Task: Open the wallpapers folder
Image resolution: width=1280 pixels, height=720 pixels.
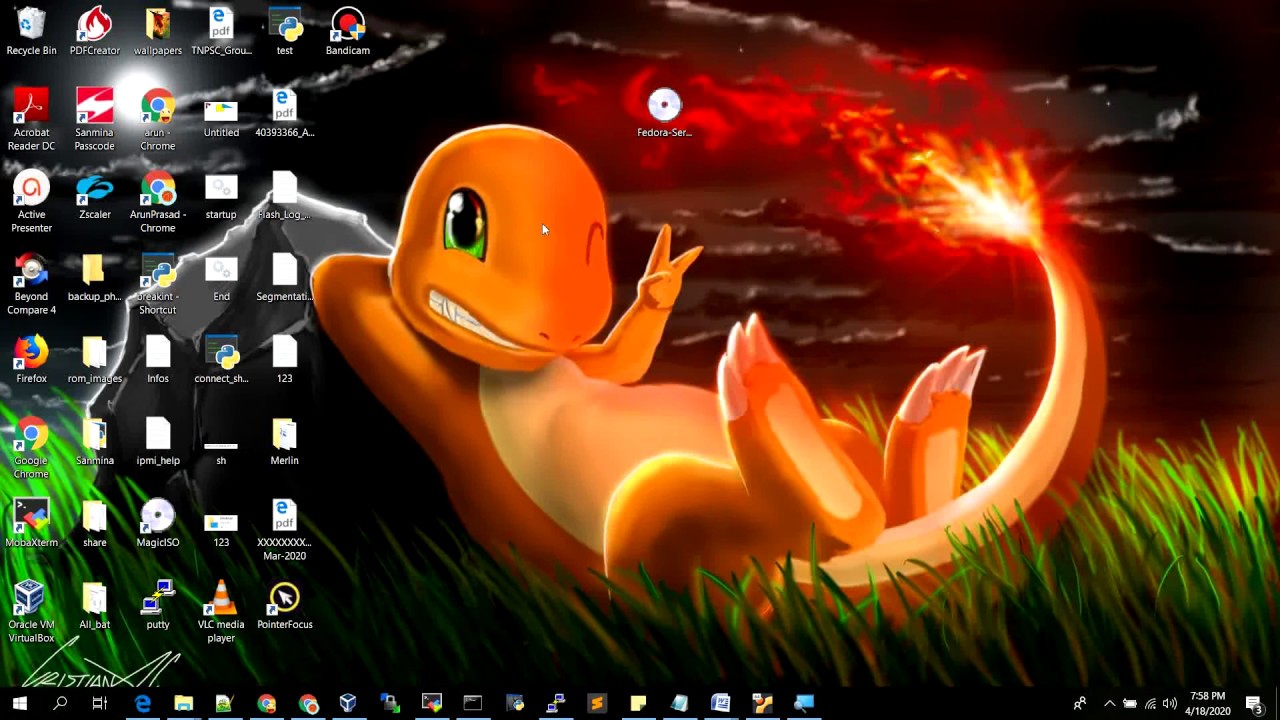Action: [158, 31]
